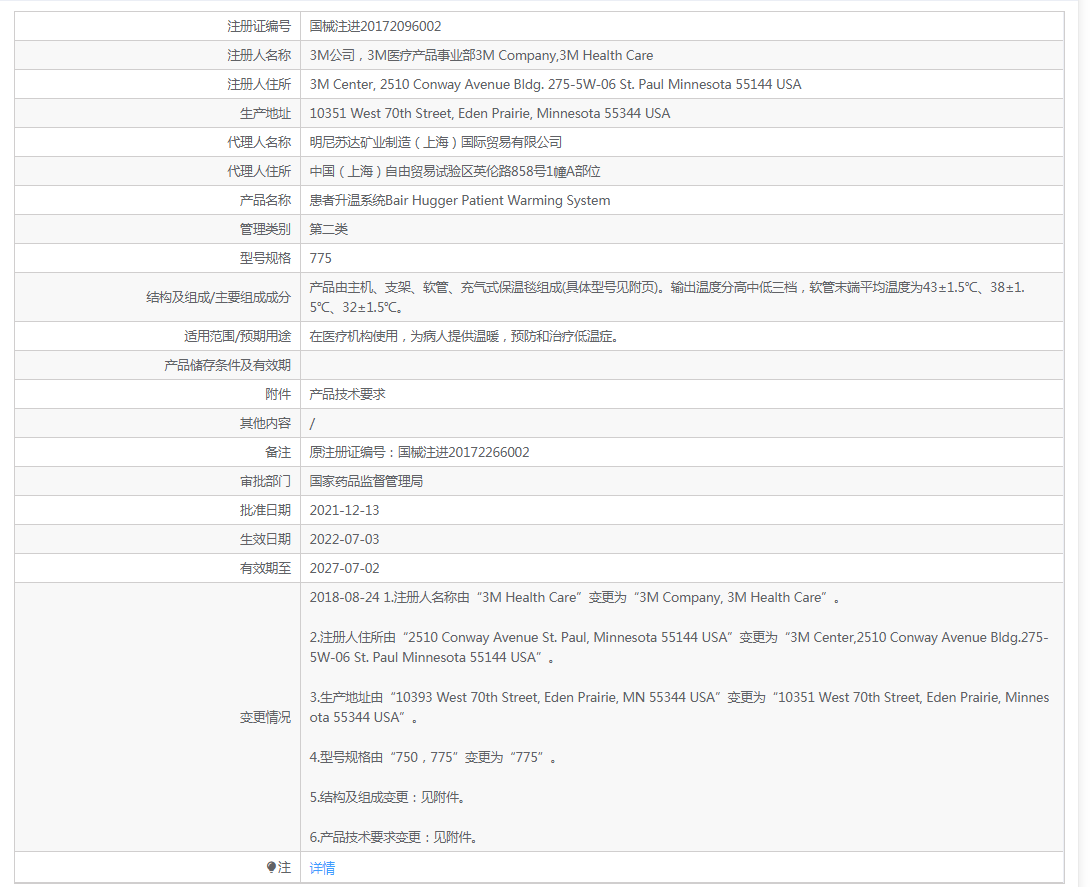Click the 有效期至 label
Viewport: 1092px width, 887px height.
coord(265,568)
